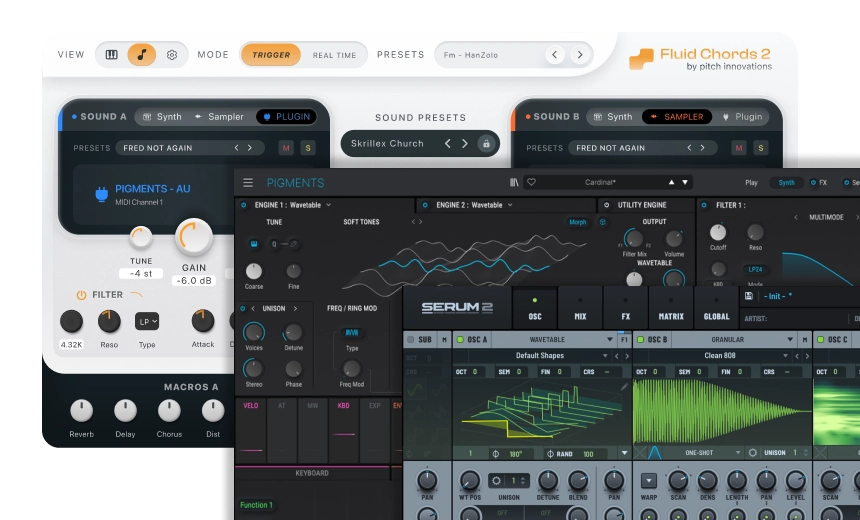Load previous Pigments preset with up arrow
Viewport: 860px width, 520px height.
click(671, 182)
